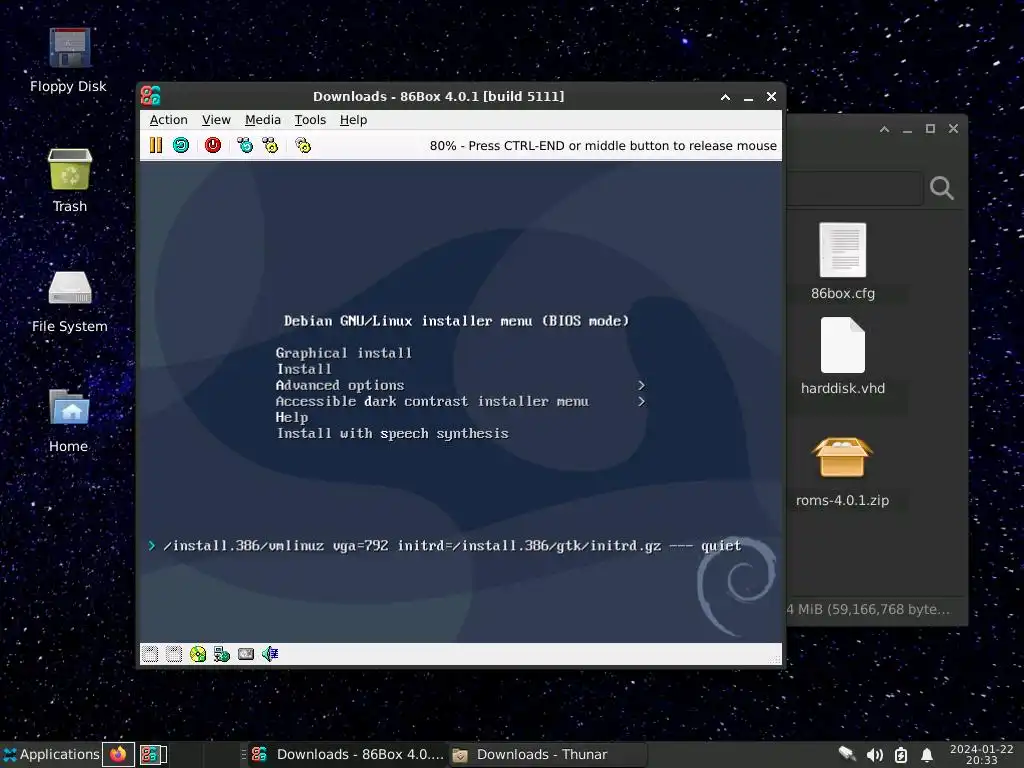The width and height of the screenshot is (1024, 768).
Task: Select Advanced options in the installer menu
Action: click(340, 385)
